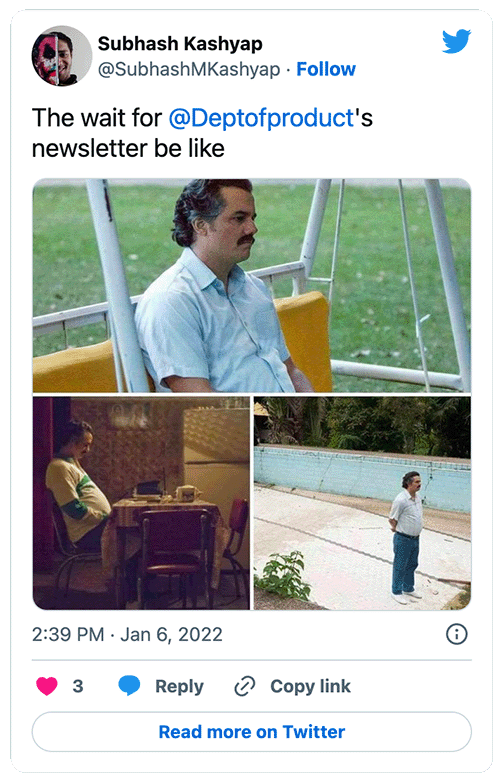
Task: Click the like count number 3
Action: [78, 686]
